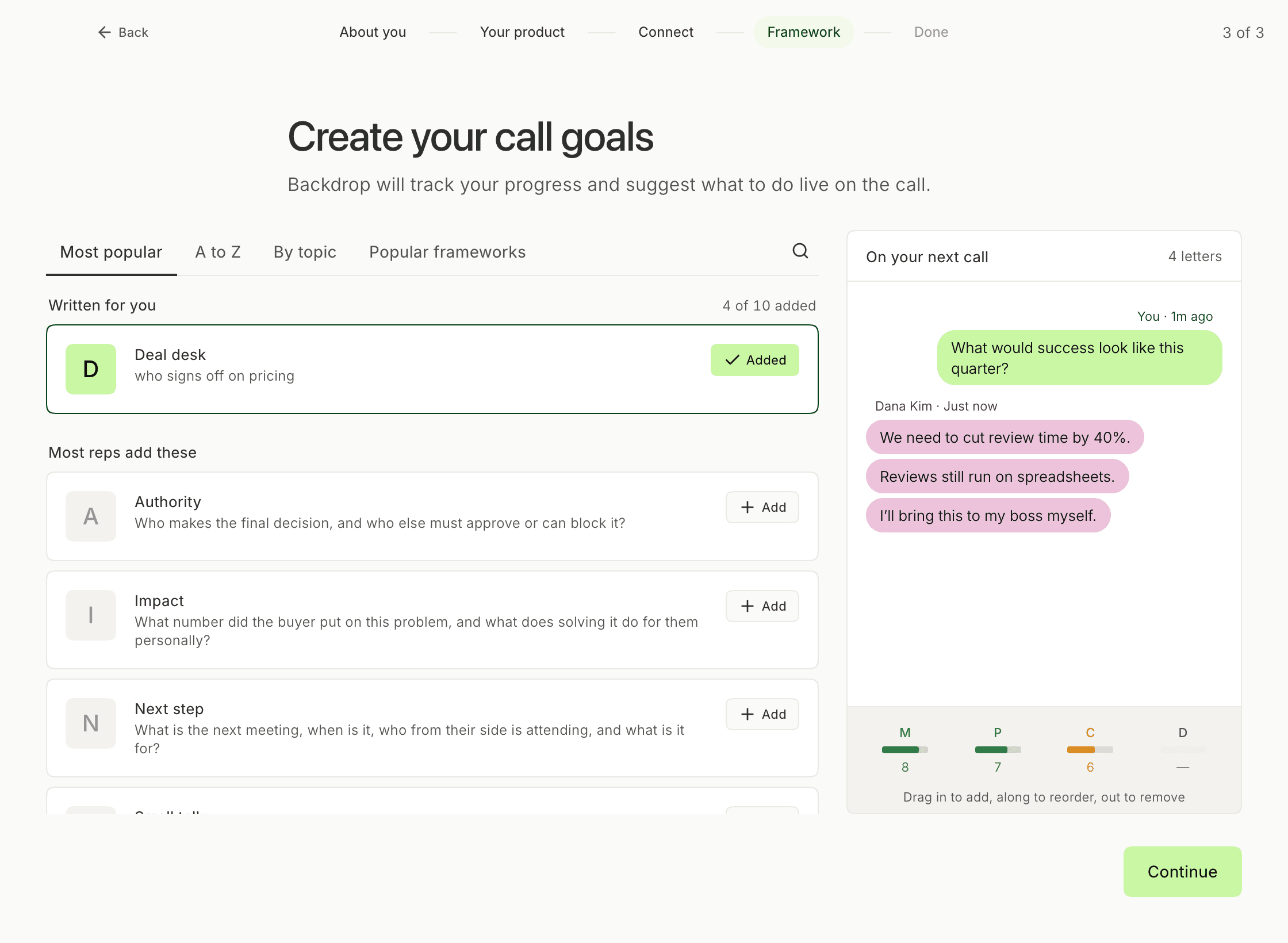Screen dimensions: 1288x943
Task: Add the Authority call goal
Action: (x=762, y=507)
